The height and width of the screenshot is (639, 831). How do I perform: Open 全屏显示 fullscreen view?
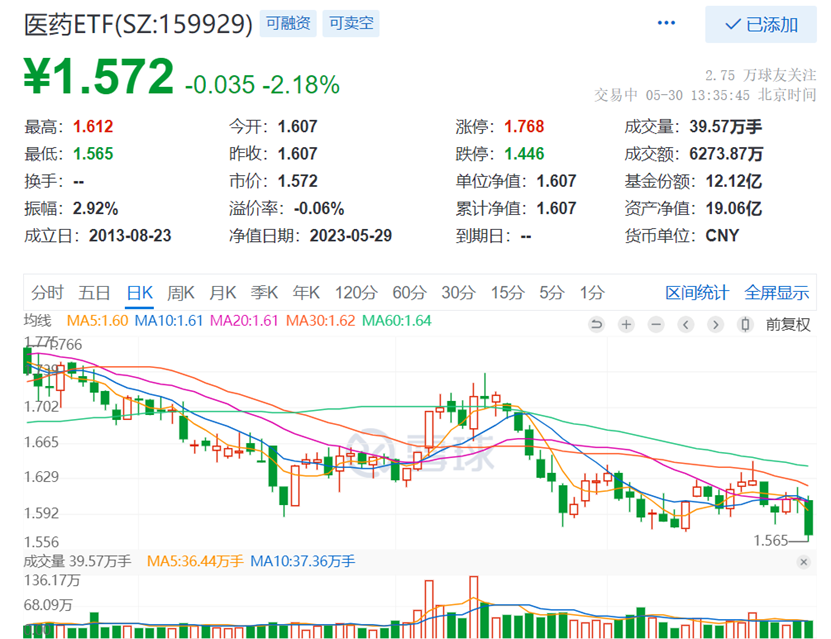(x=776, y=292)
